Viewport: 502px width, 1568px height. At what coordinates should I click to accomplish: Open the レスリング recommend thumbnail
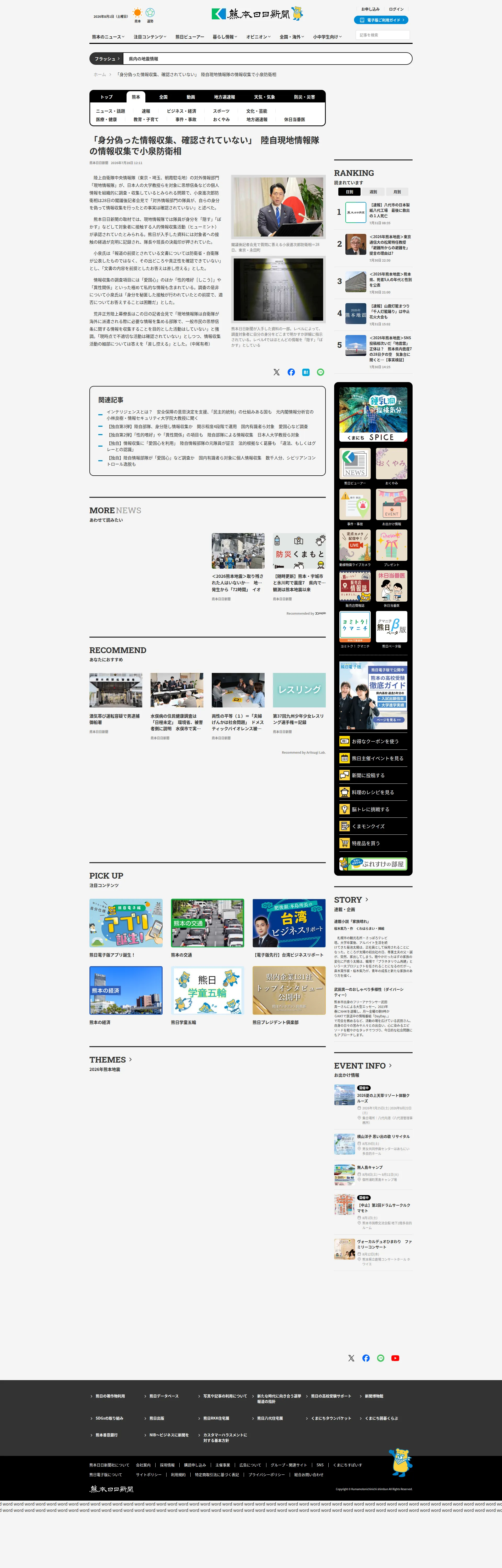[299, 690]
